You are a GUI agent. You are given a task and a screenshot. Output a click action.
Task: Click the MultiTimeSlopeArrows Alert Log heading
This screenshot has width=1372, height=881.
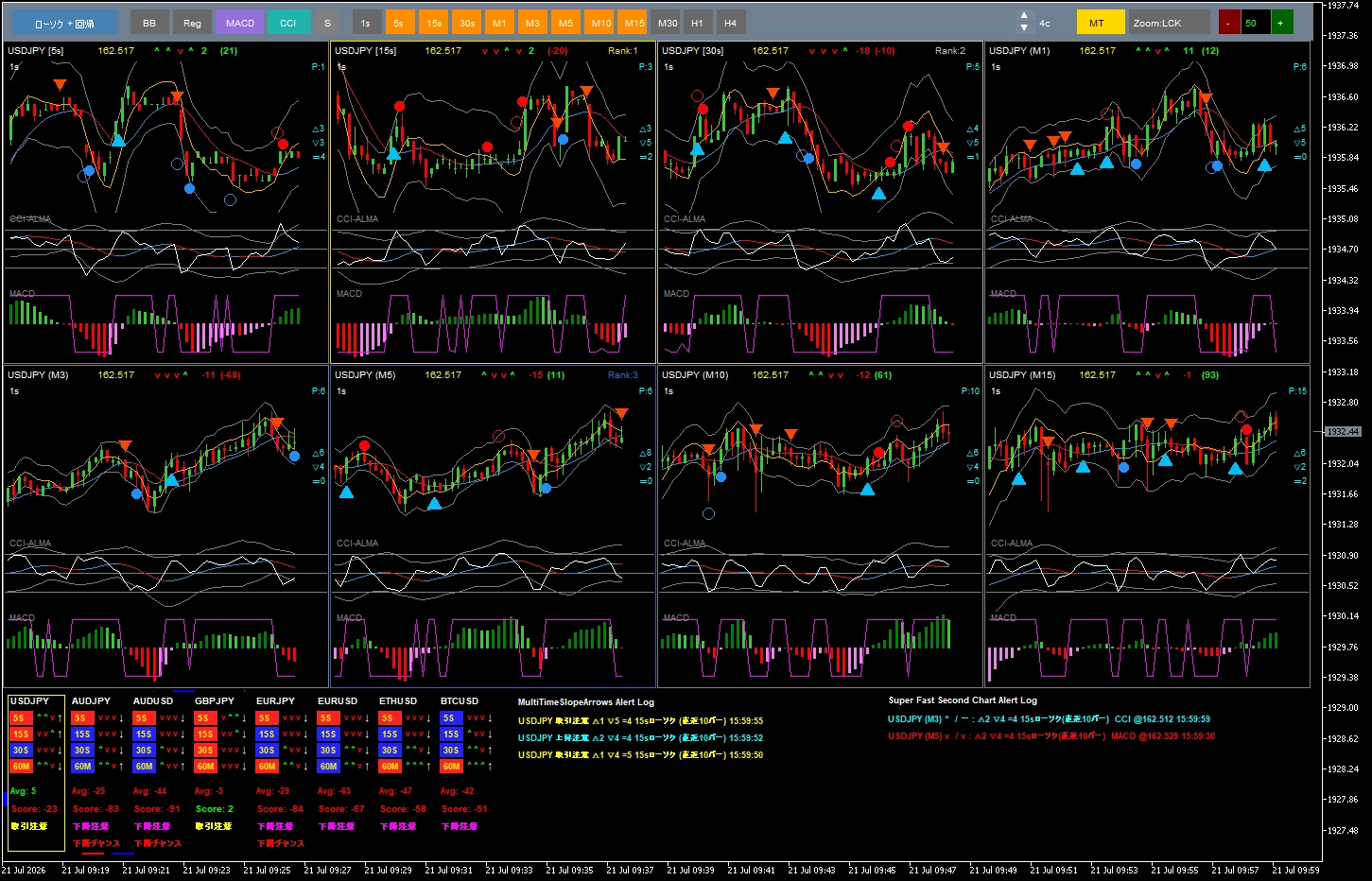pos(586,702)
